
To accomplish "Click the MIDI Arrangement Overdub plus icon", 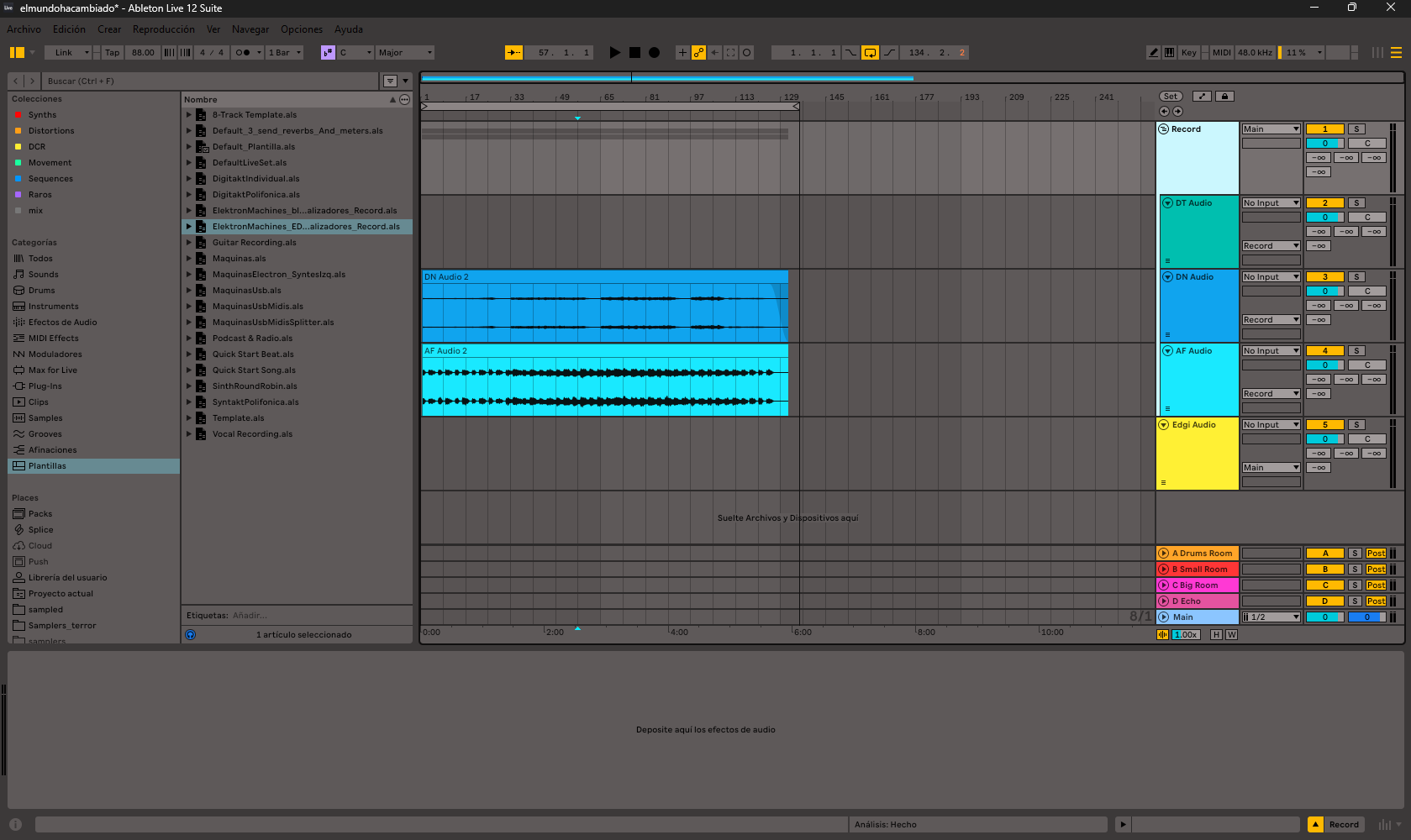I will tap(682, 52).
